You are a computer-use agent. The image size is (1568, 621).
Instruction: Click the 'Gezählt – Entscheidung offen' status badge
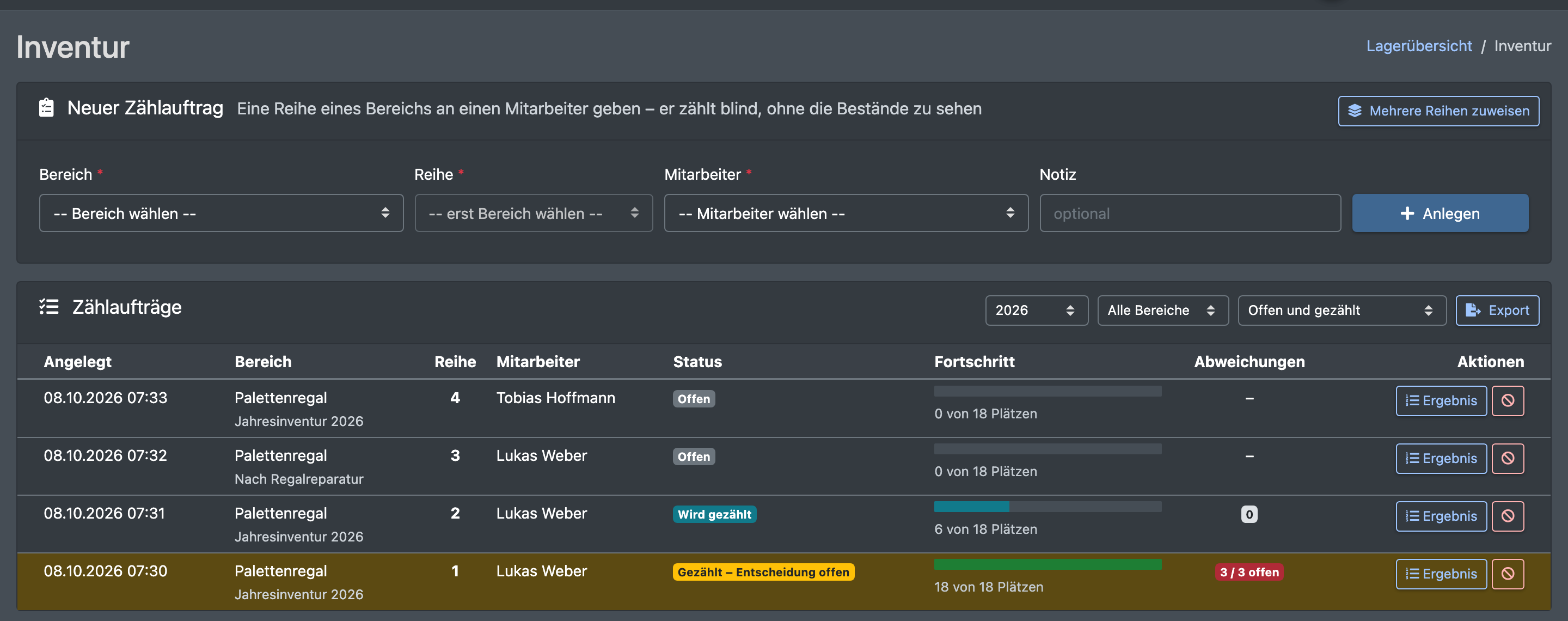763,573
